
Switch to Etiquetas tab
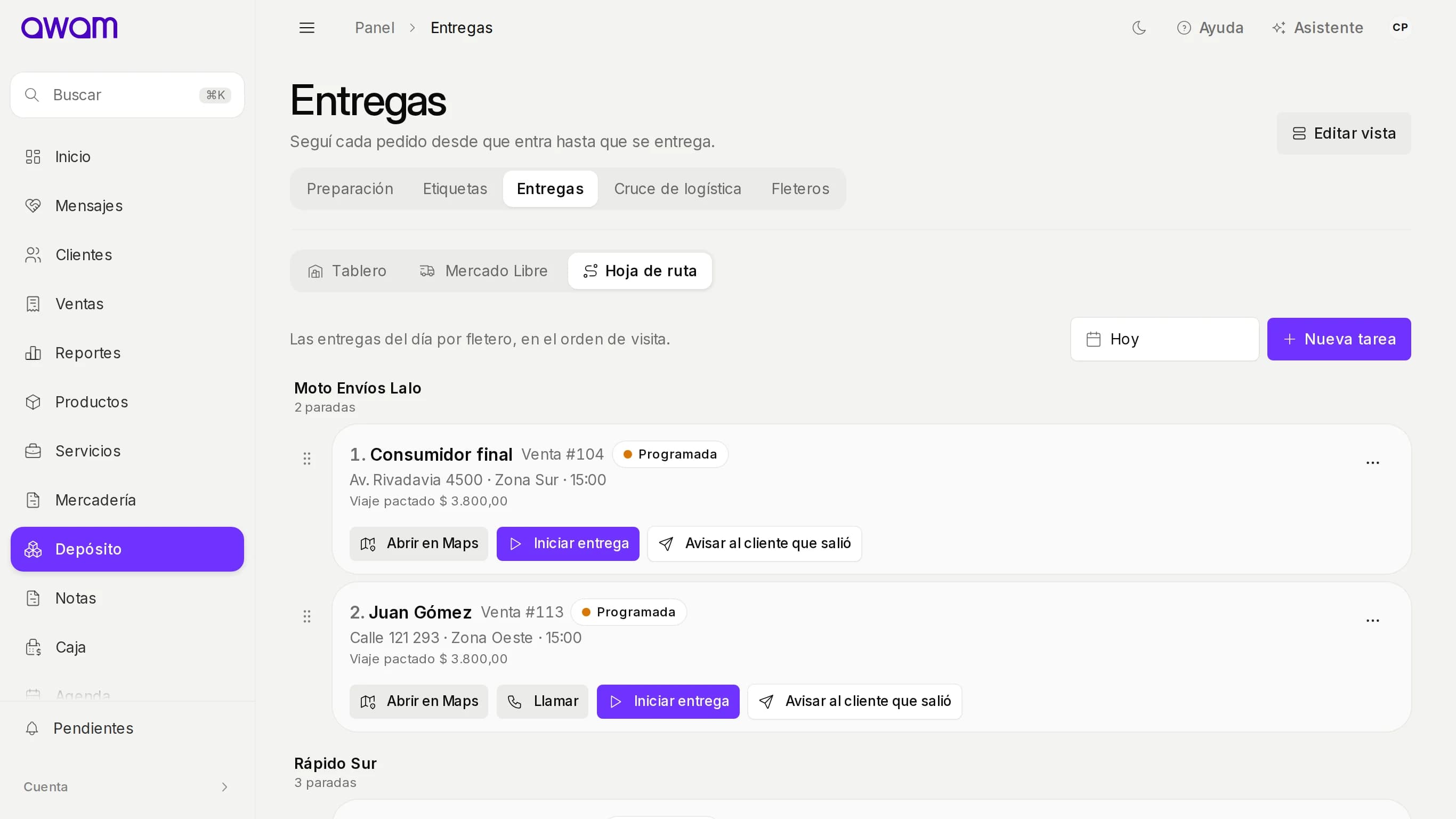click(x=455, y=189)
